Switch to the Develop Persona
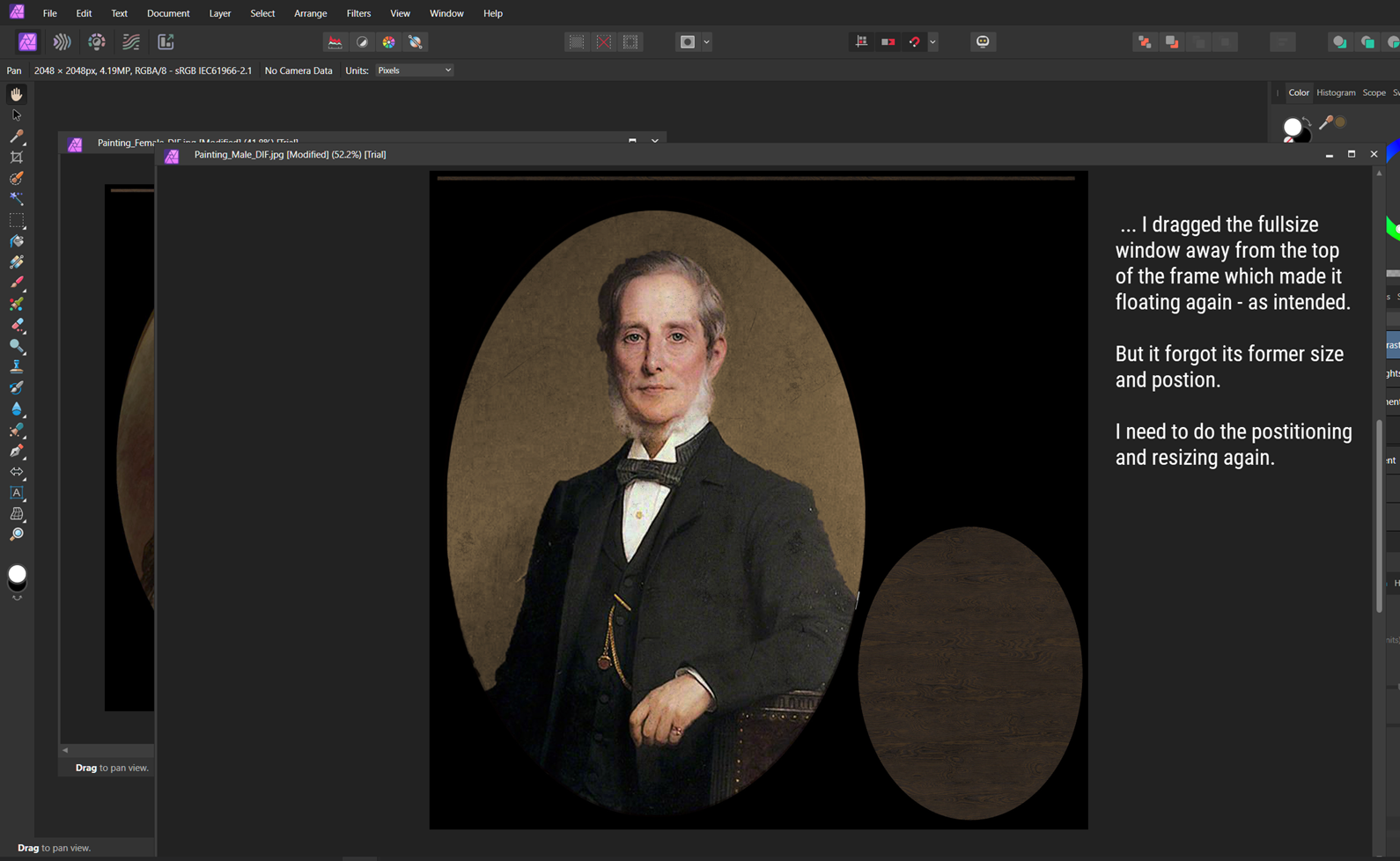1400x861 pixels. [x=96, y=41]
